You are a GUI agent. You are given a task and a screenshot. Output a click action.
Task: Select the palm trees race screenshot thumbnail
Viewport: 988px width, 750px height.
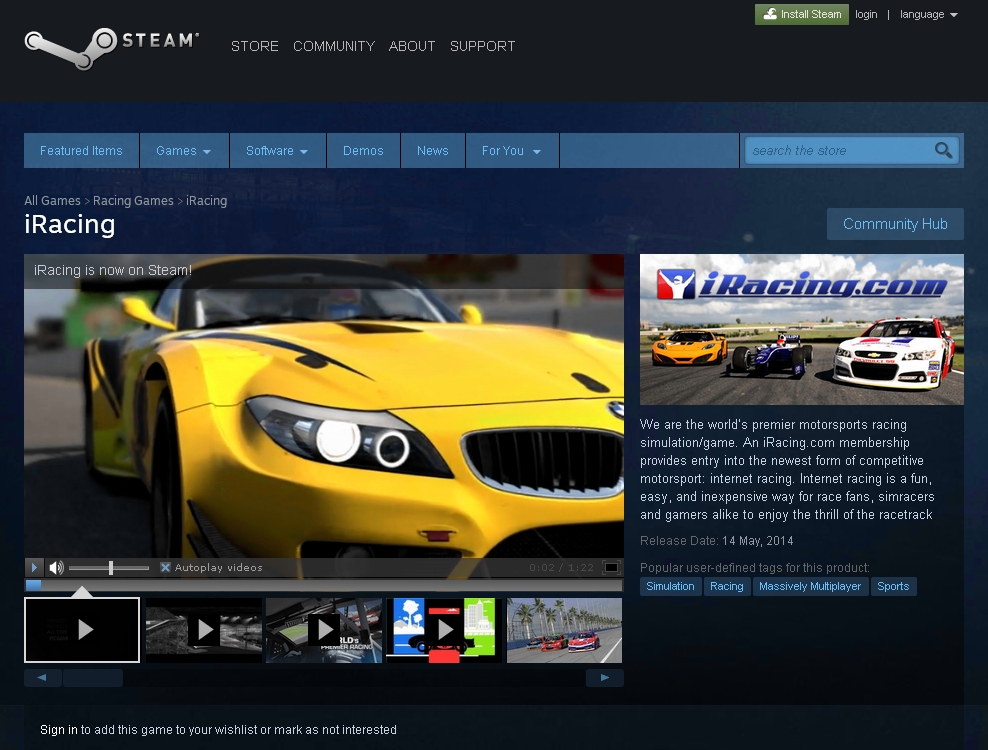click(x=565, y=630)
